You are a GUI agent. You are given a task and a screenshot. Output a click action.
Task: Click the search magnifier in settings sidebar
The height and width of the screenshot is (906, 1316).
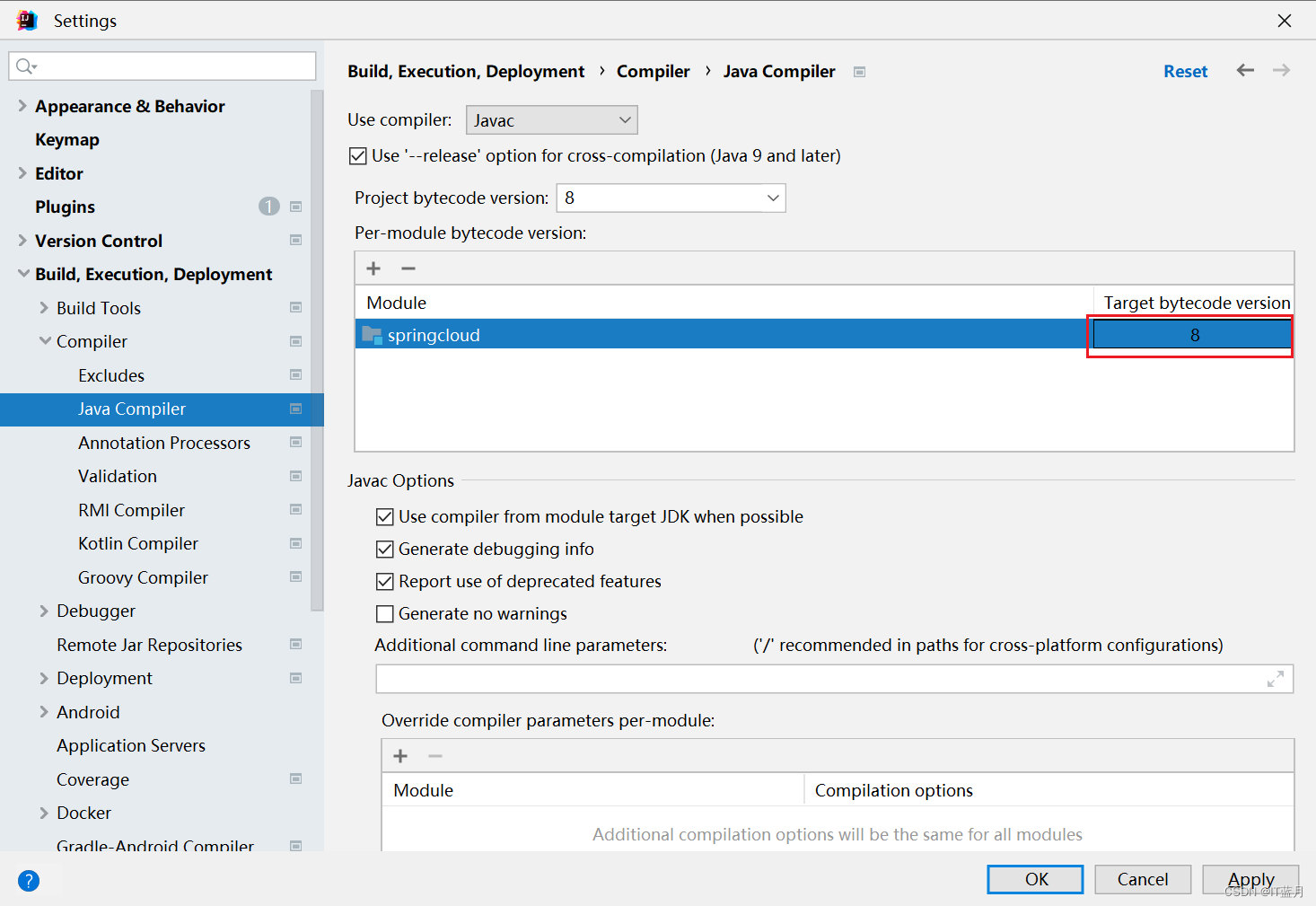point(25,66)
